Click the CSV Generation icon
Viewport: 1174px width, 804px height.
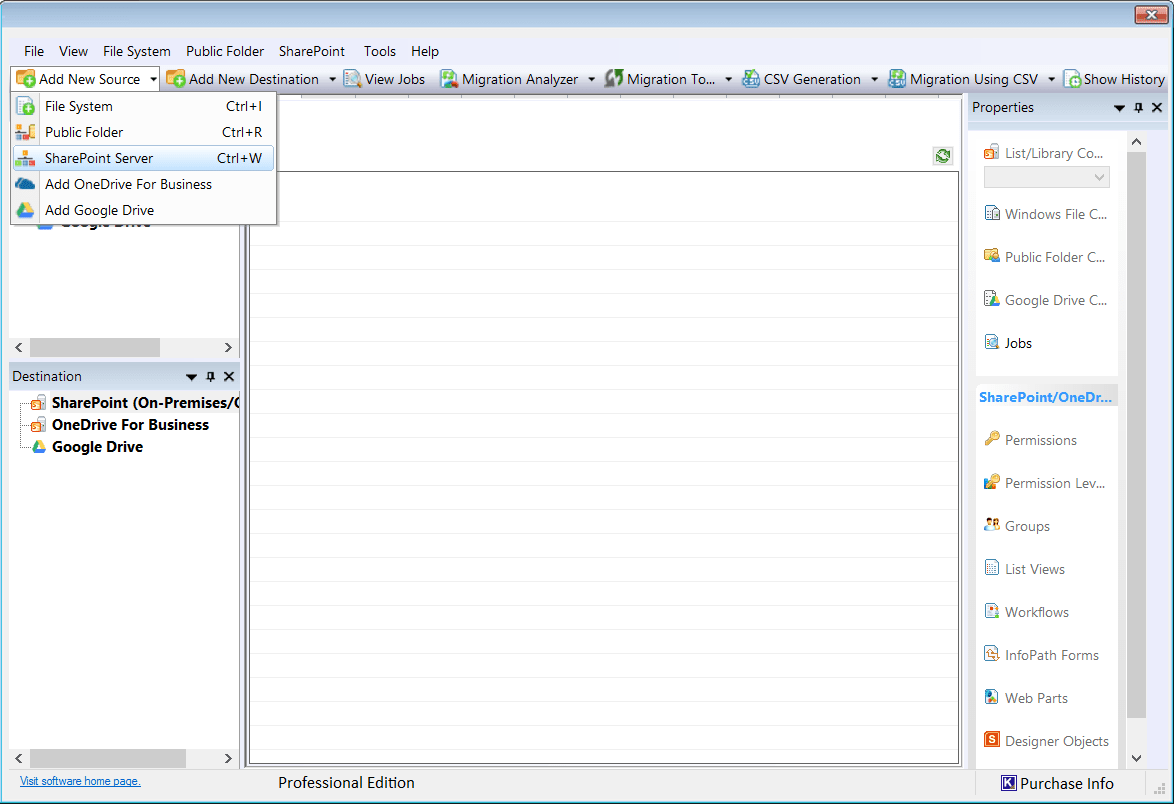pyautogui.click(x=751, y=79)
